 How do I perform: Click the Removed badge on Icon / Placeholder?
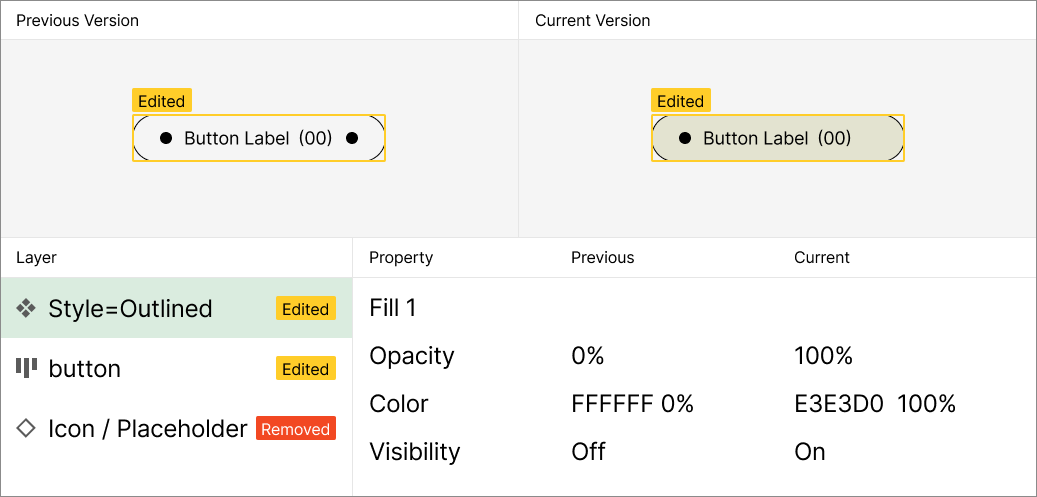(295, 429)
